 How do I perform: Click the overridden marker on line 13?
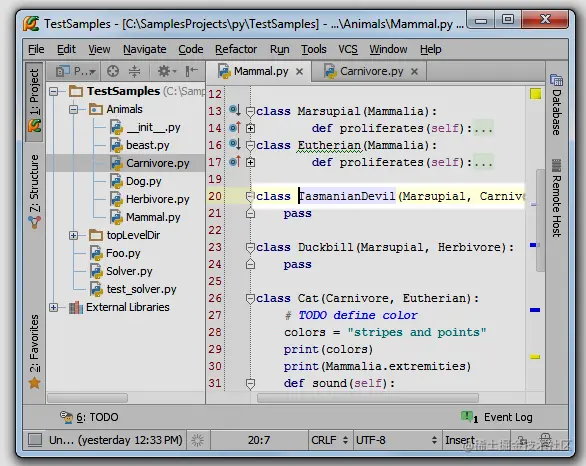pyautogui.click(x=235, y=110)
